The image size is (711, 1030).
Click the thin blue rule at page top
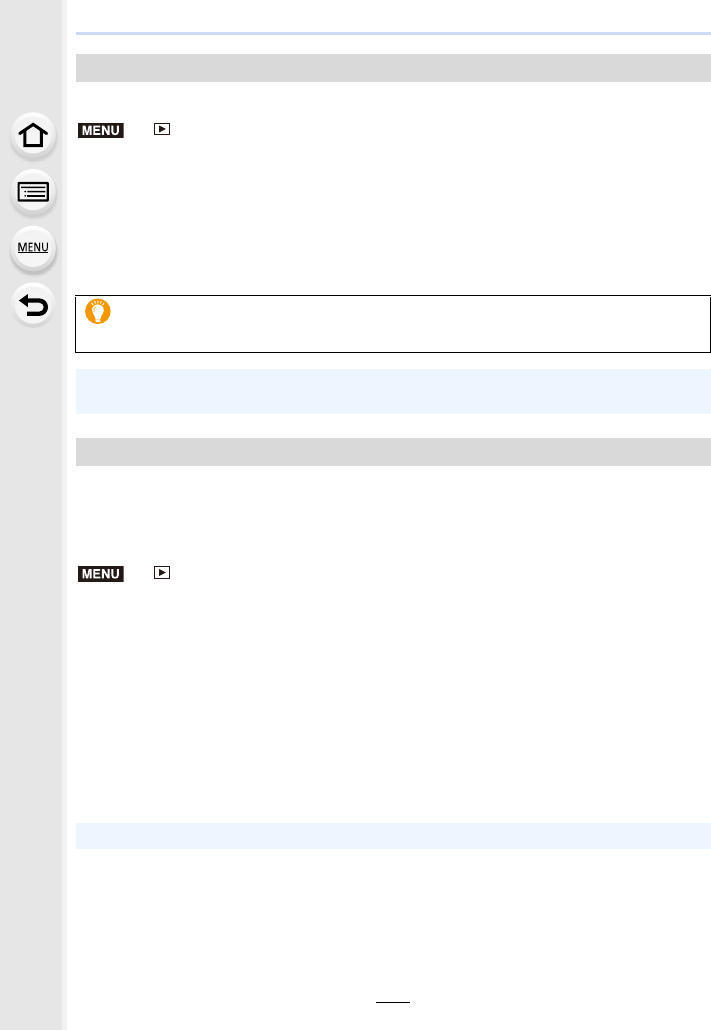tap(393, 33)
